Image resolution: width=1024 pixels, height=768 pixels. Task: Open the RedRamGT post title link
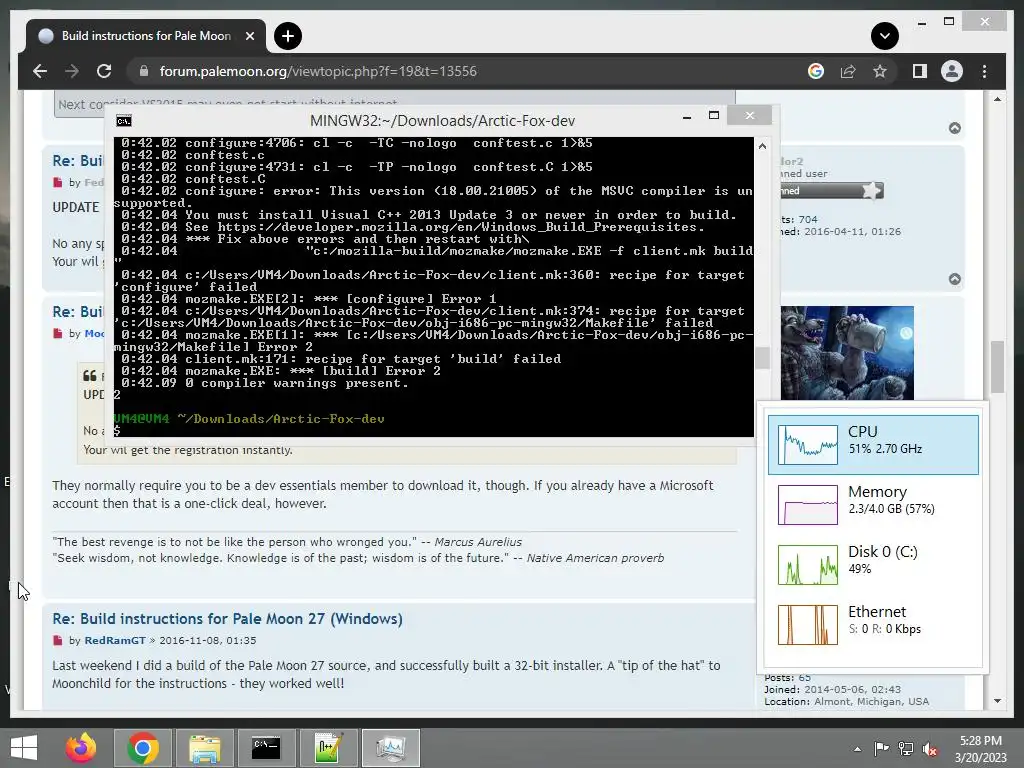(x=227, y=618)
